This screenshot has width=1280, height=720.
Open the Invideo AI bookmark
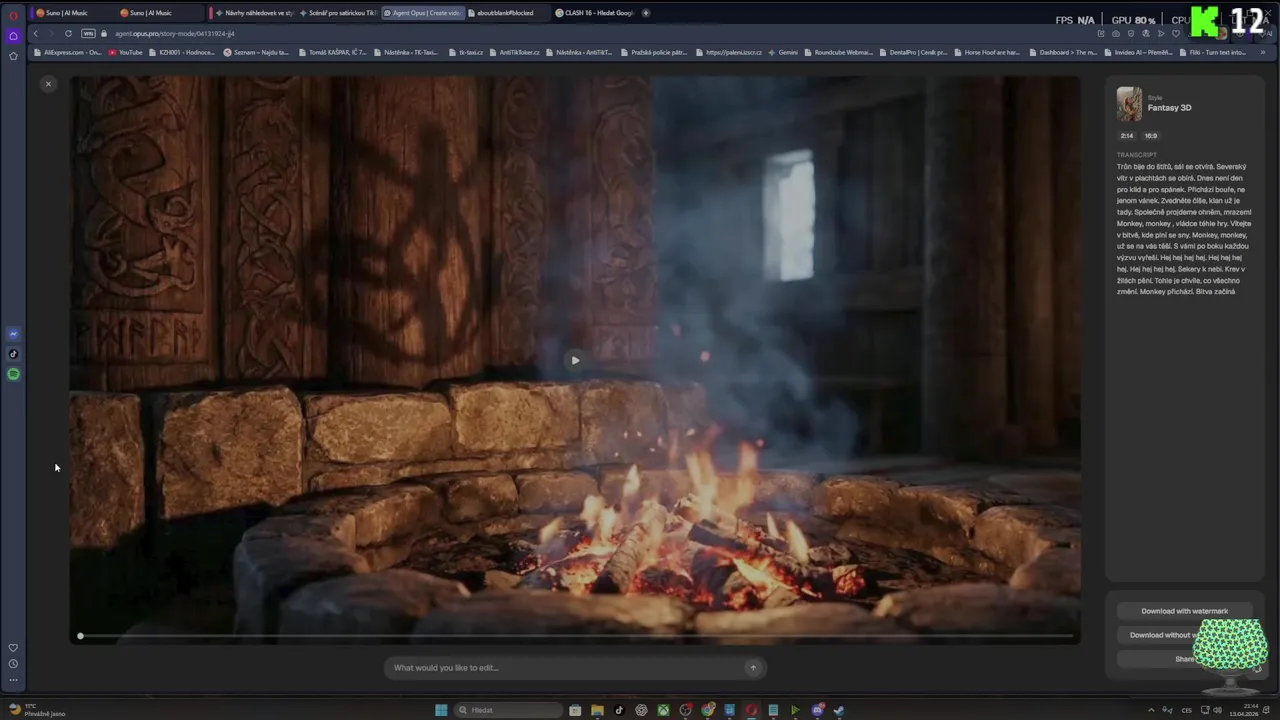[1138, 52]
